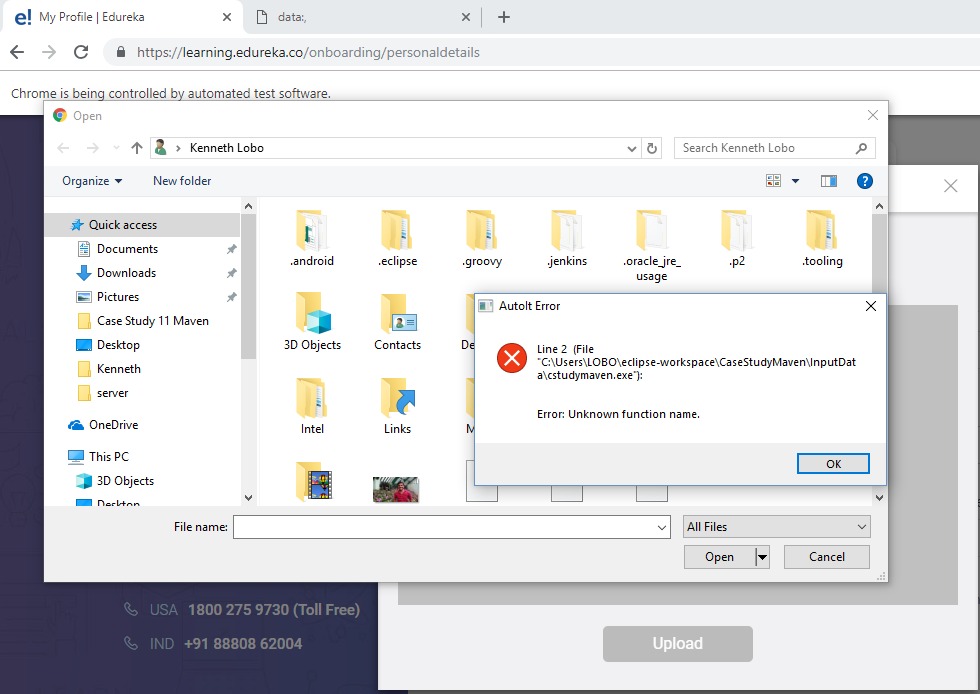The width and height of the screenshot is (980, 694).
Task: Click the Help question mark icon
Action: pyautogui.click(x=864, y=181)
